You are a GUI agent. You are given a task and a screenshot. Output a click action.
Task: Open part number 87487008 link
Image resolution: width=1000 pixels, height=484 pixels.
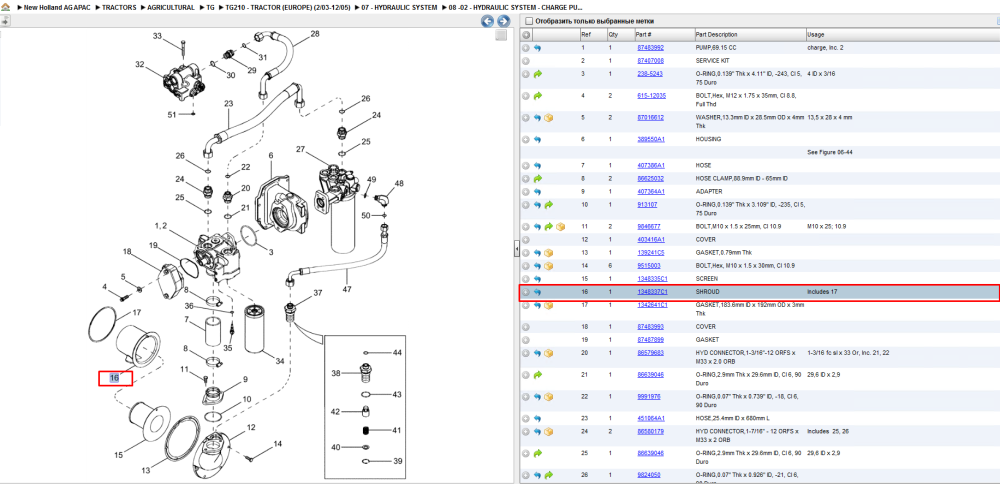click(651, 61)
